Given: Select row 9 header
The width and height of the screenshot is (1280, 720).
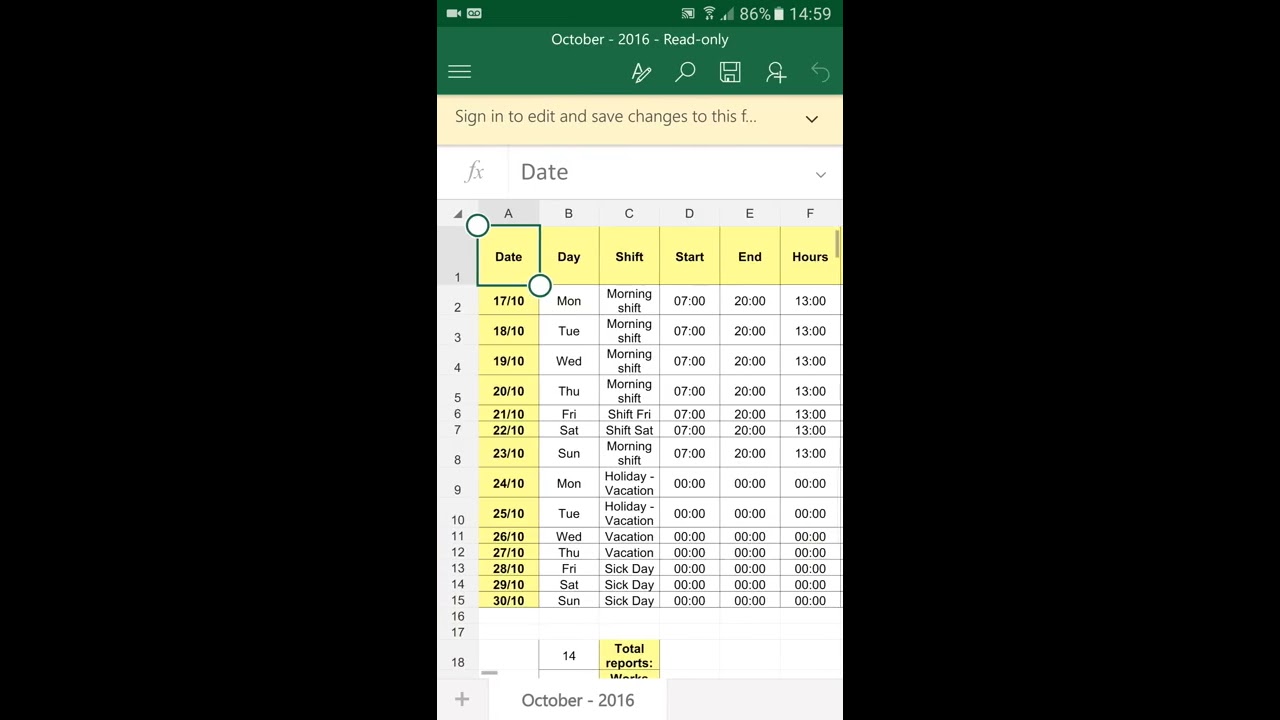Looking at the screenshot, I should pyautogui.click(x=458, y=483).
